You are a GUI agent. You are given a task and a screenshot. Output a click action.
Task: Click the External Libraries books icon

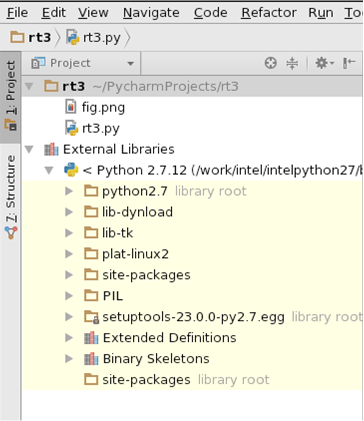coord(51,149)
